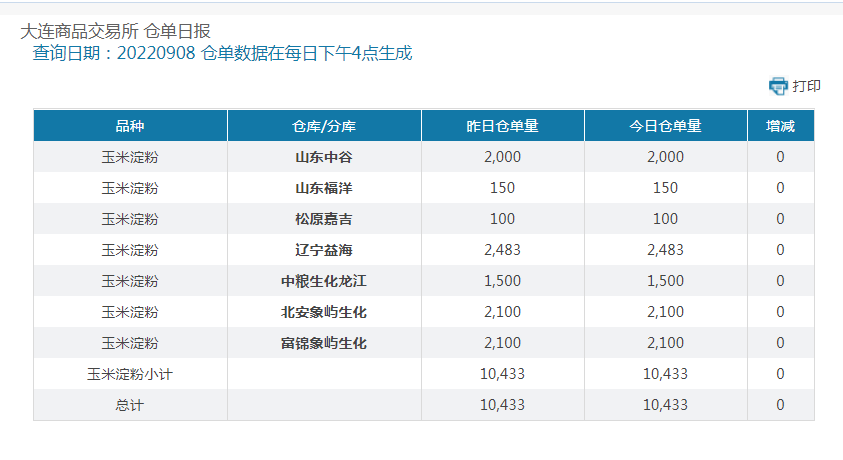
Task: Click the 增减 value 0 in 山东中谷 row
Action: [780, 157]
